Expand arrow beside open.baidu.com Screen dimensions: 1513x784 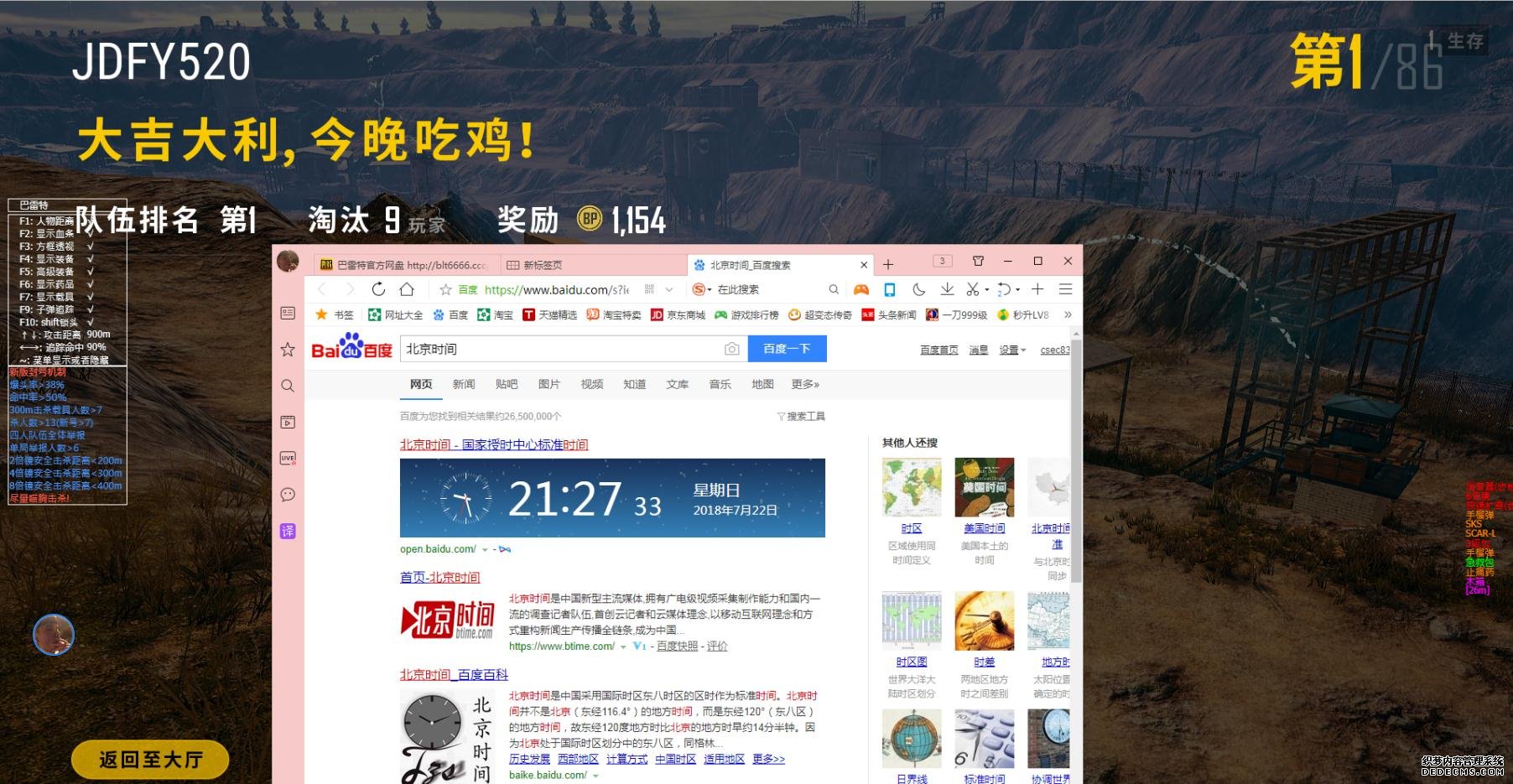[485, 550]
